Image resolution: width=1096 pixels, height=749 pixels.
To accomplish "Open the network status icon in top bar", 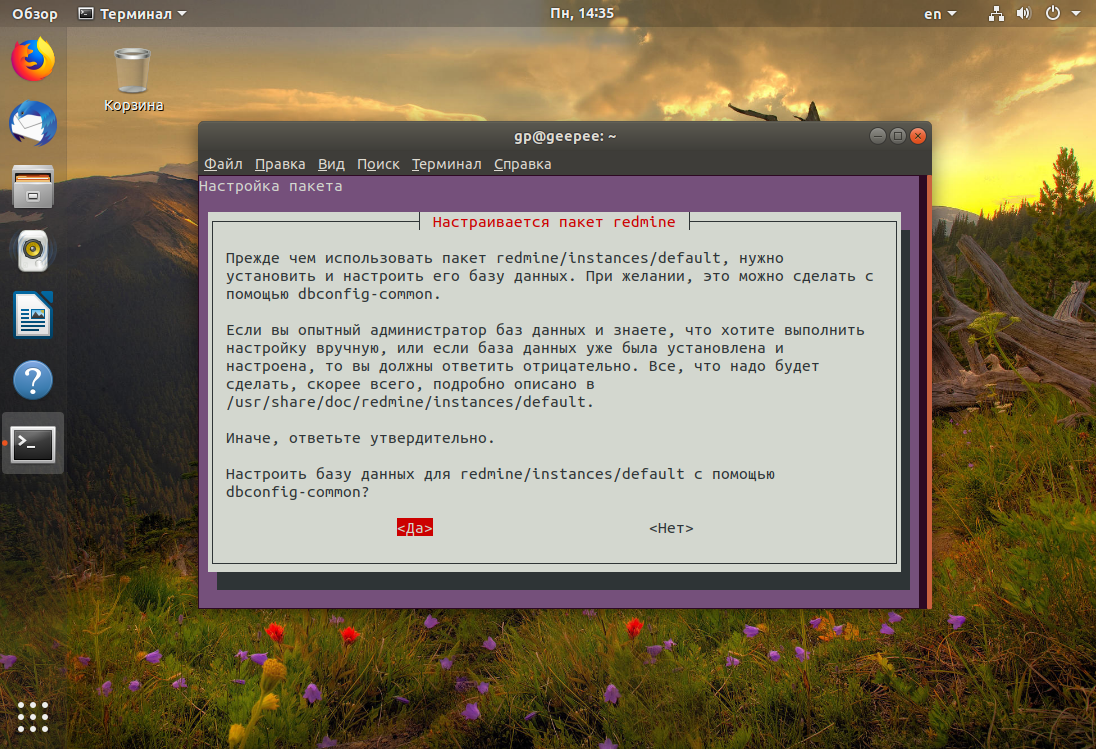I will 996,13.
